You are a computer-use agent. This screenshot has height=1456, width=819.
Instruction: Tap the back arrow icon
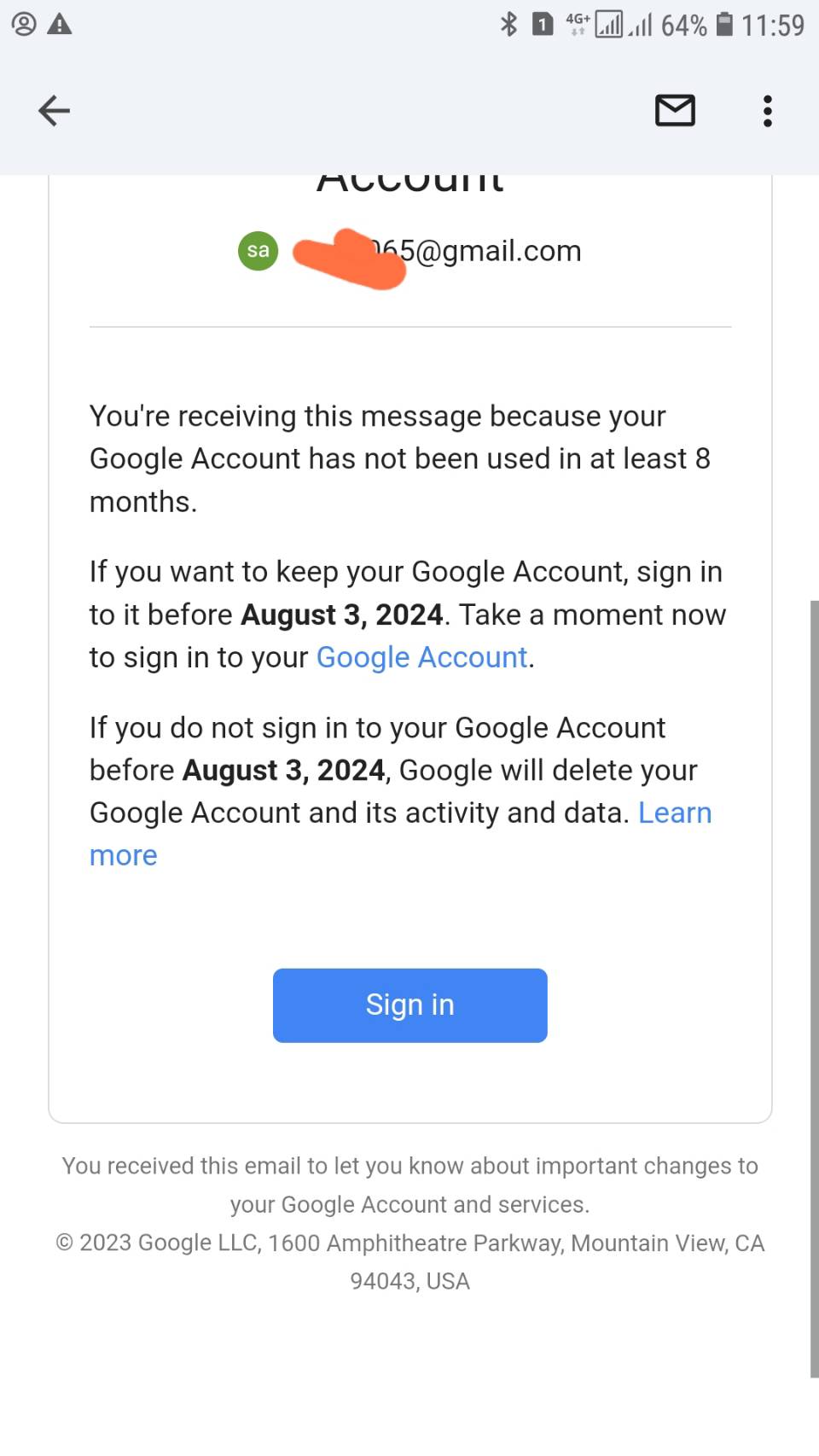(x=54, y=111)
